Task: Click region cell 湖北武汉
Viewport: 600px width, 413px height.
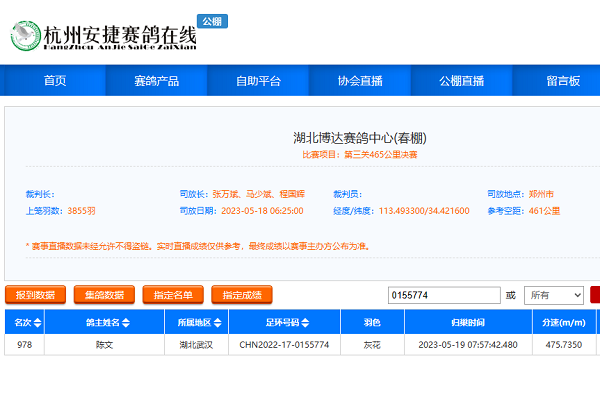Action: tap(196, 345)
